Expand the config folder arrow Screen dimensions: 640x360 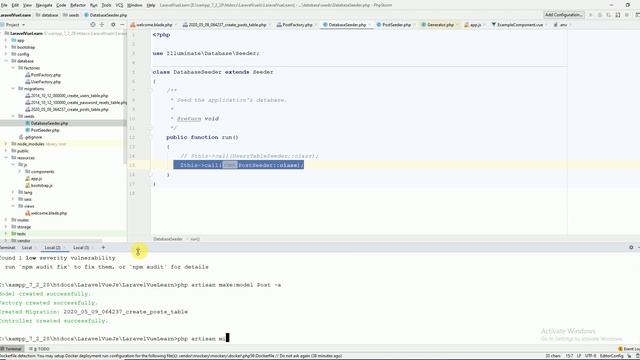6,54
